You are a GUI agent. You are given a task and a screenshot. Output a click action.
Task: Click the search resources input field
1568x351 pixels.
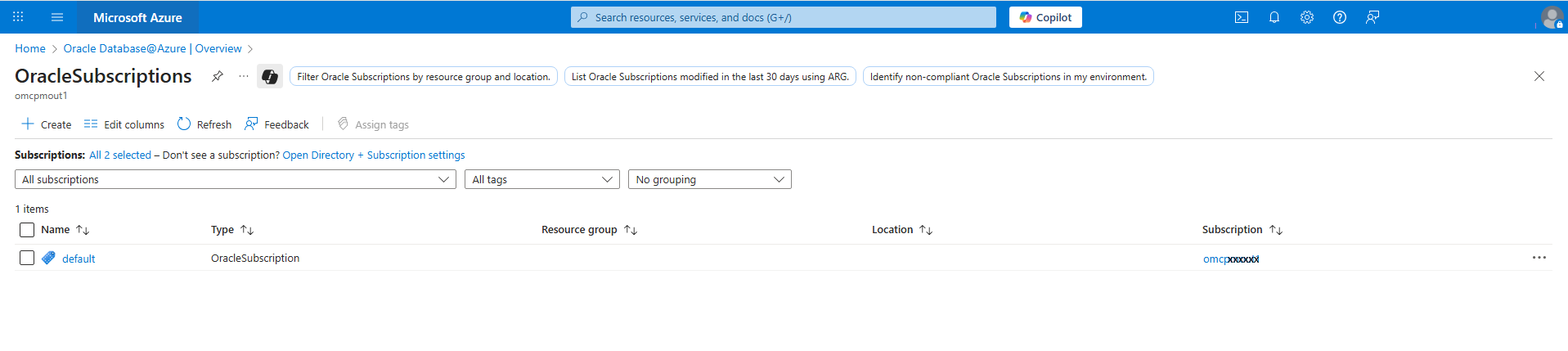coord(783,17)
